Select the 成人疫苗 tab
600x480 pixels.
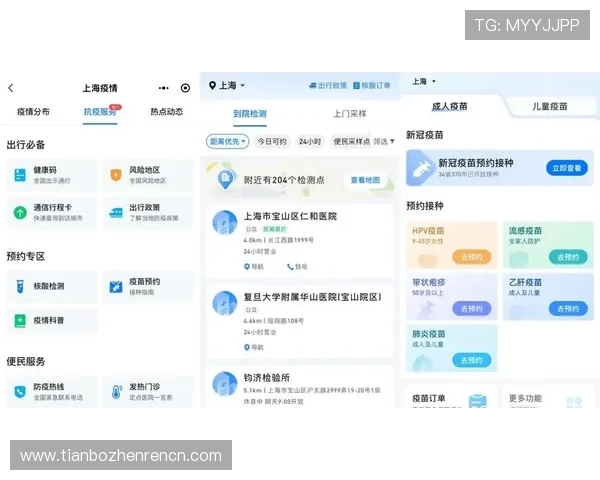pyautogui.click(x=450, y=106)
